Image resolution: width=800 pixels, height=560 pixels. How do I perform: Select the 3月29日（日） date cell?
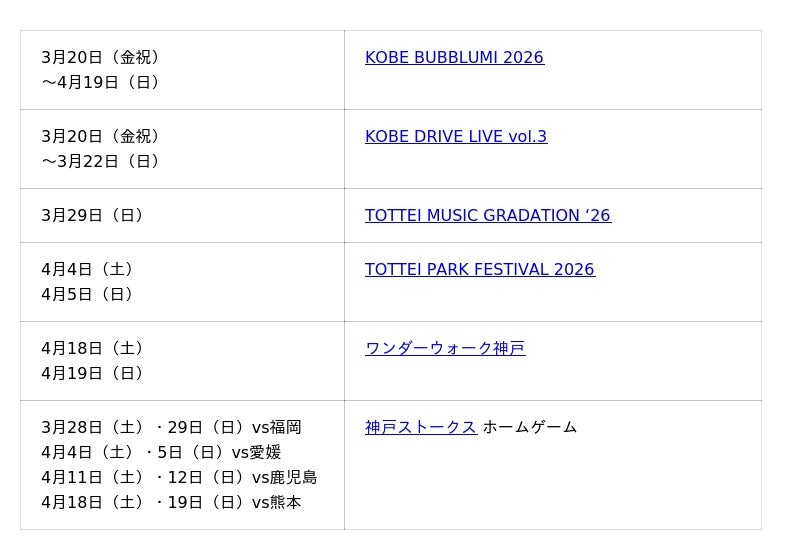coord(92,216)
